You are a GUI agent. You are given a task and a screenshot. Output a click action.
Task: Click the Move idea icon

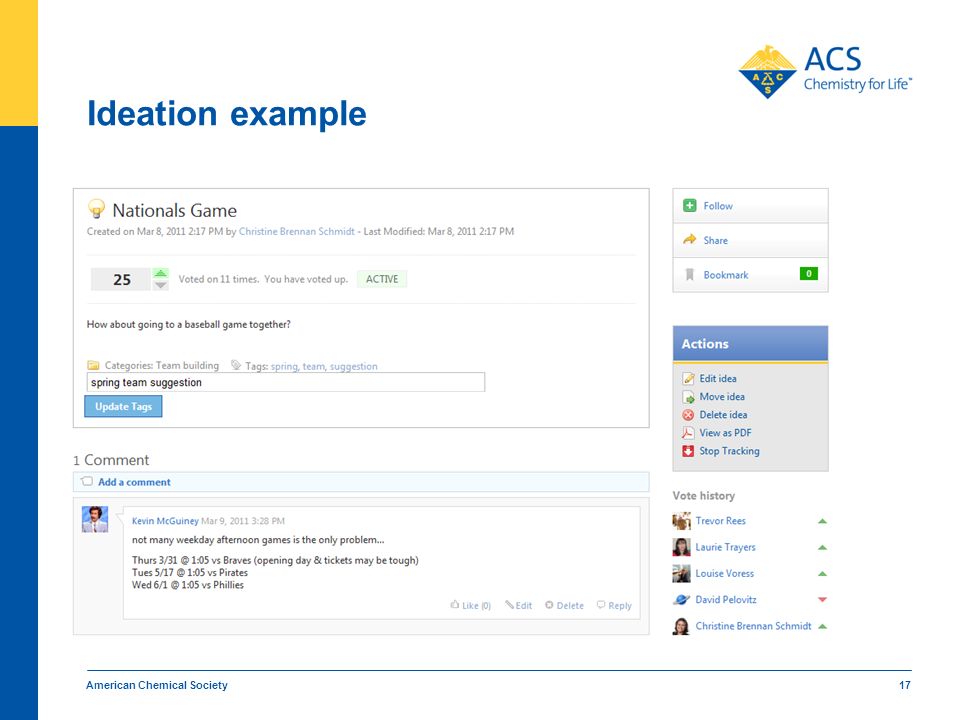click(688, 397)
